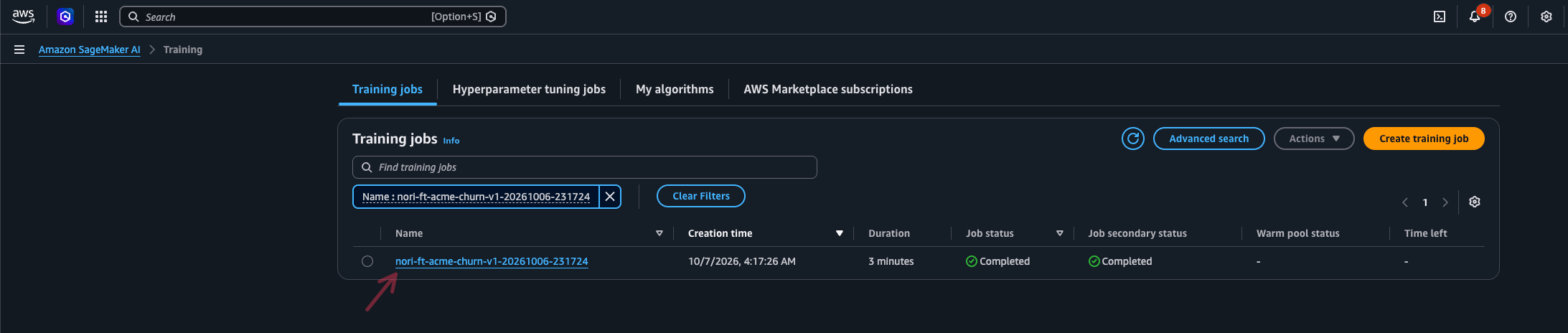Refresh the training jobs list

coord(1133,139)
